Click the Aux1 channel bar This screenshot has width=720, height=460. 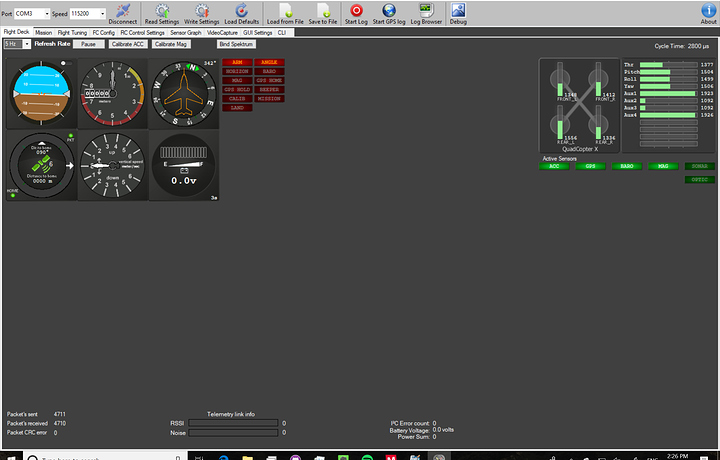[x=669, y=93]
